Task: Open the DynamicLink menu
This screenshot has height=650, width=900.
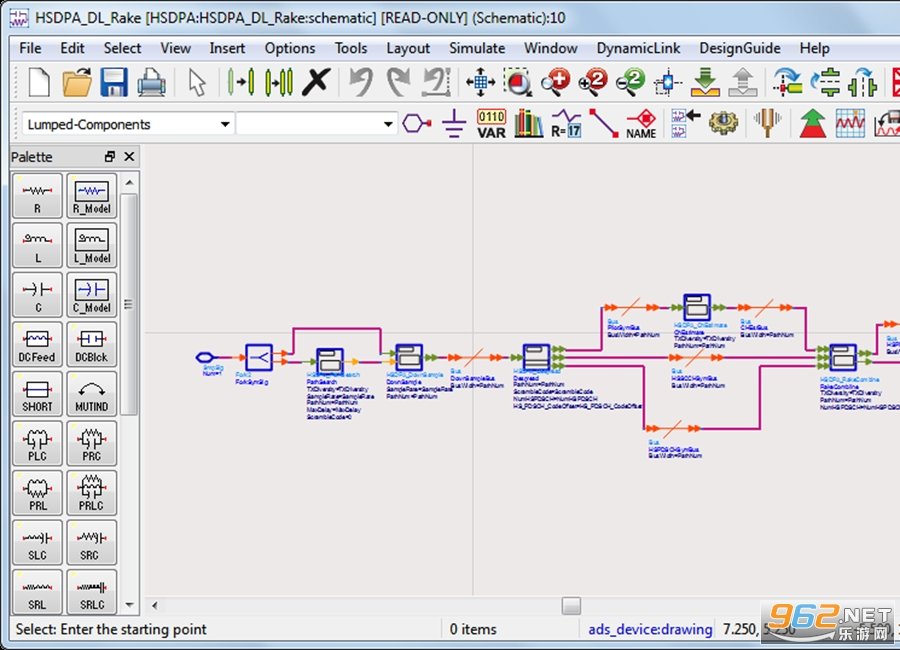Action: click(638, 48)
